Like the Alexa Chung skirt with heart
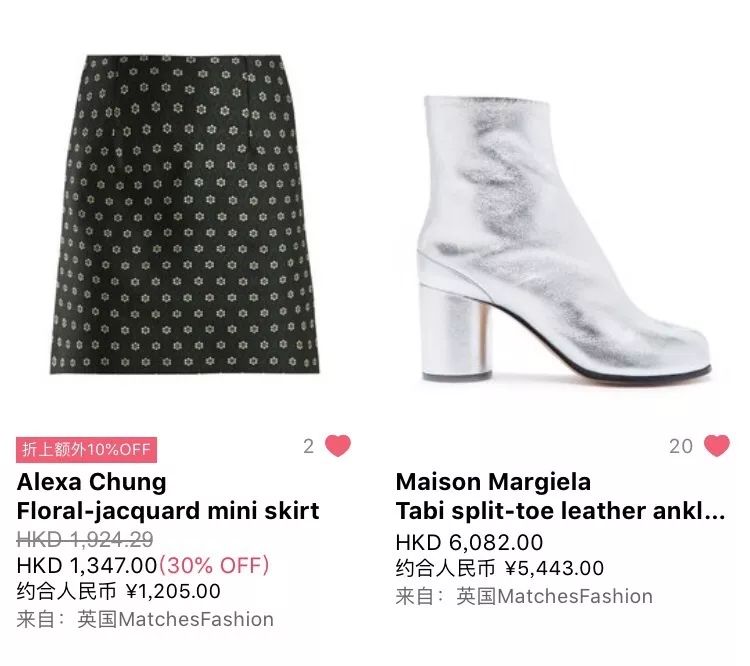The image size is (750, 666). click(338, 446)
